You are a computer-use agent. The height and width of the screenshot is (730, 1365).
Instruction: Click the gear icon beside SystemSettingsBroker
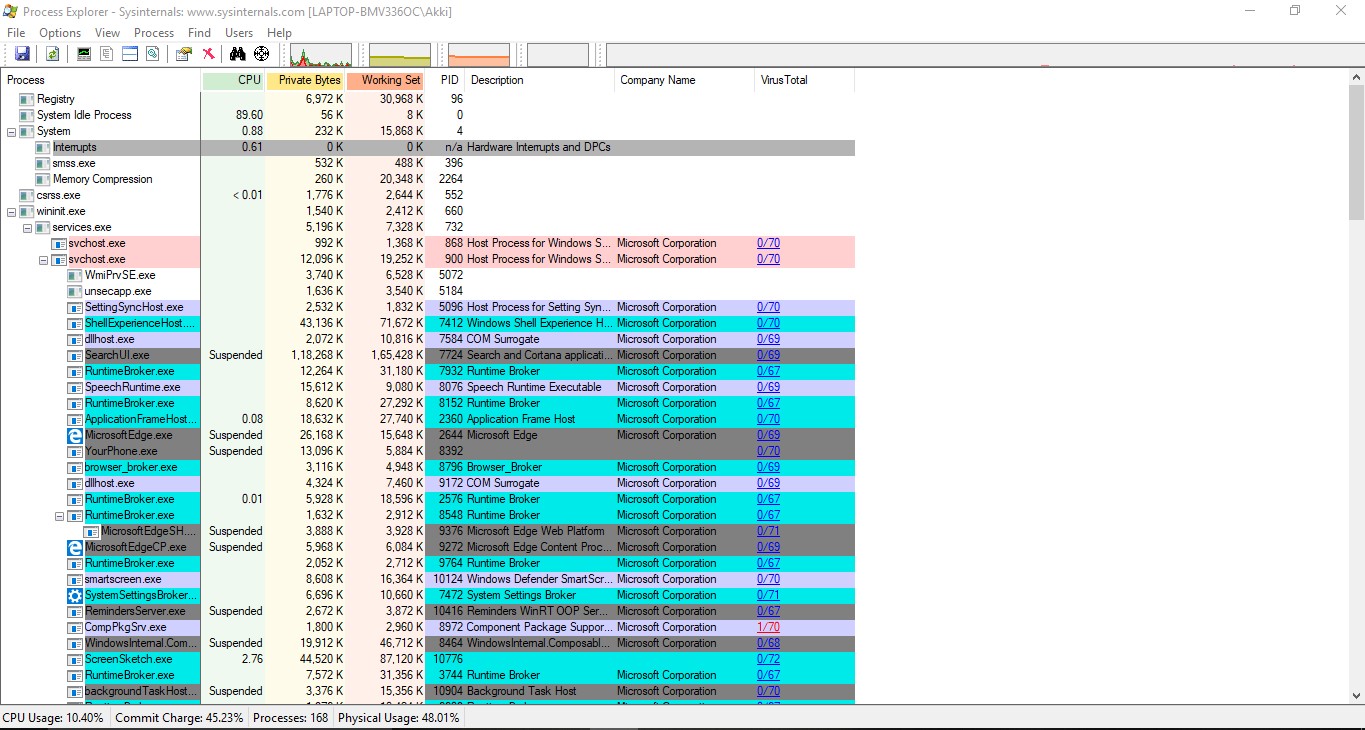pos(75,595)
